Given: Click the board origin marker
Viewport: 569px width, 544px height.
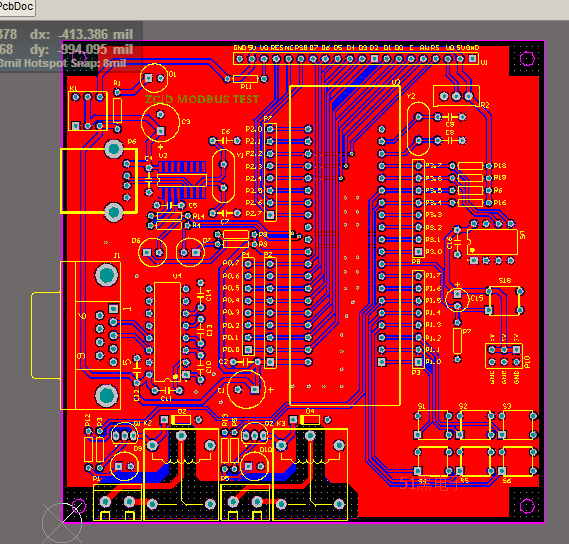Looking at the screenshot, I should [x=62, y=523].
